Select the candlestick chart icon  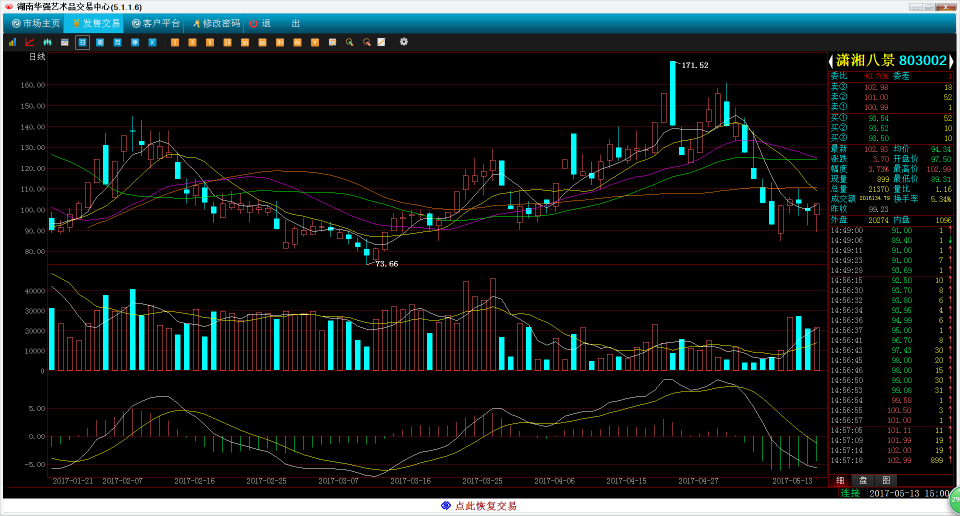[x=47, y=42]
